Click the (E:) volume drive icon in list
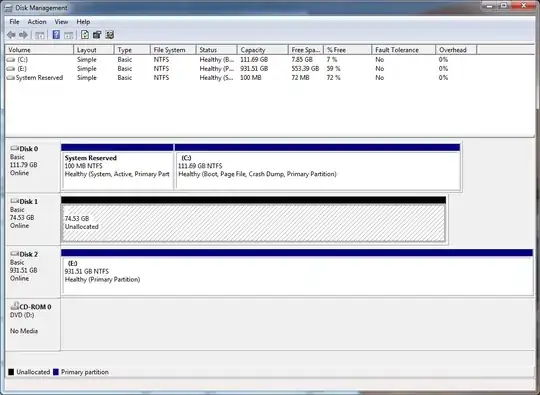The image size is (540, 395). click(11, 69)
